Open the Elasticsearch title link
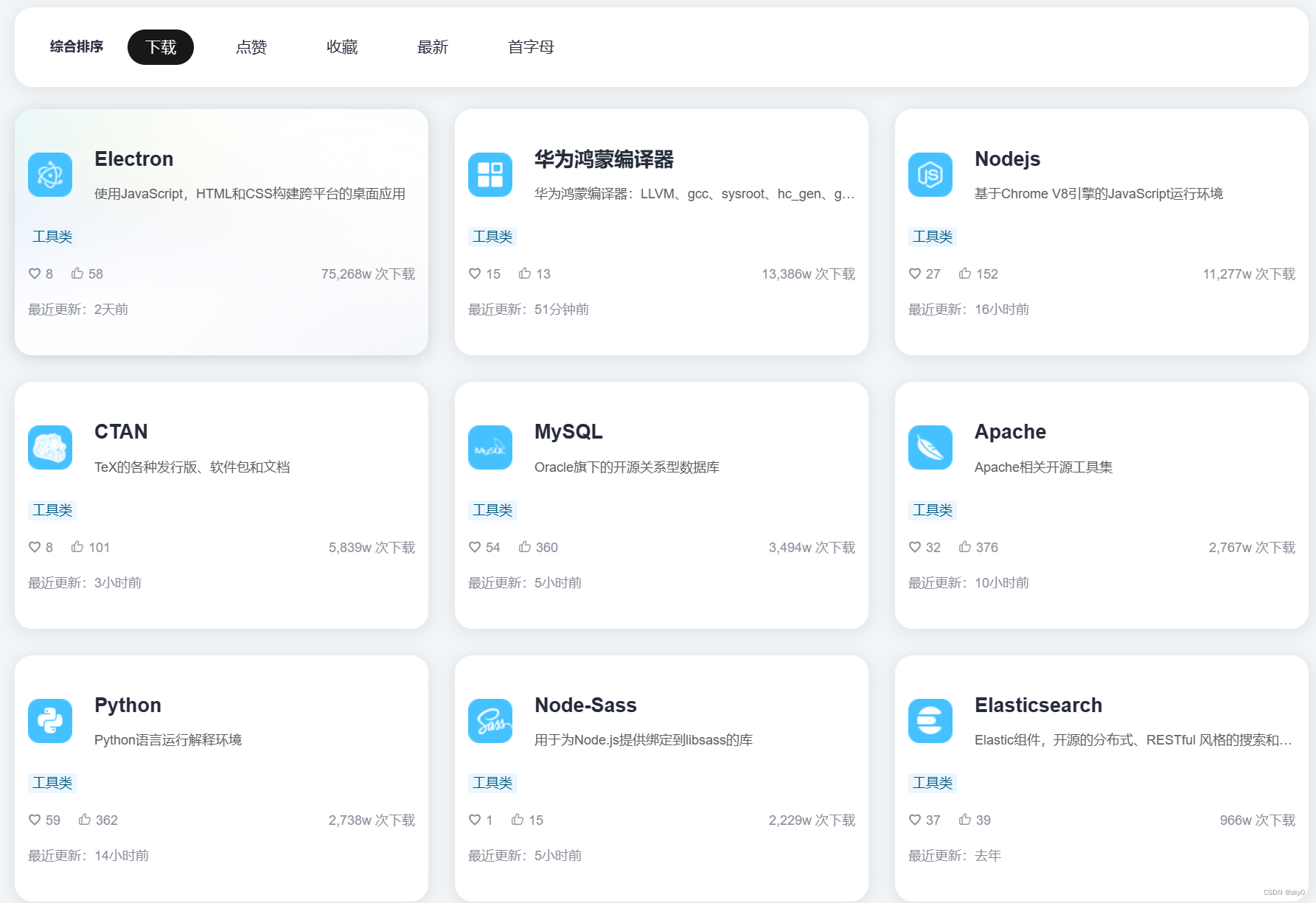 1038,705
